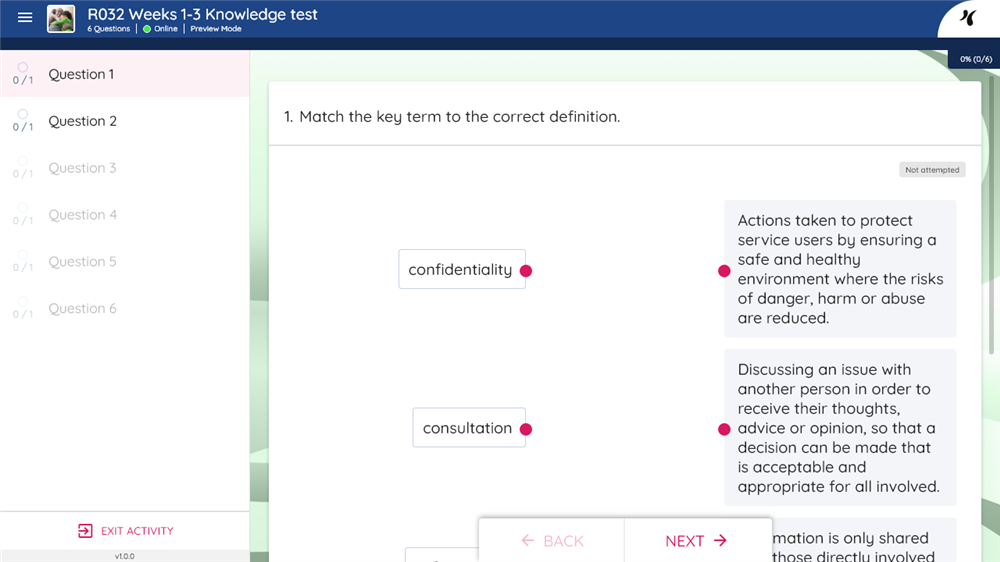Click the dot beside 'Actions taken to protect' definition
This screenshot has width=1000, height=562.
pyautogui.click(x=724, y=271)
